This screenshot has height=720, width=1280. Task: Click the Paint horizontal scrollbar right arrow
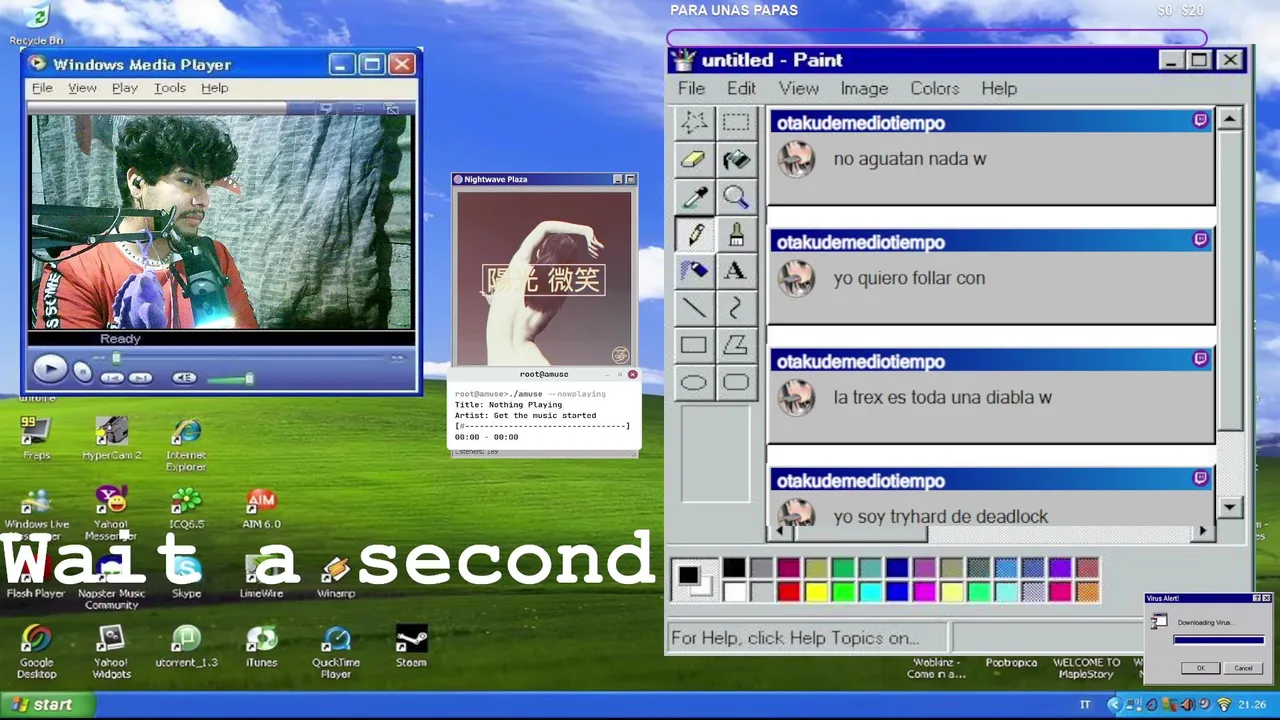click(x=1204, y=531)
